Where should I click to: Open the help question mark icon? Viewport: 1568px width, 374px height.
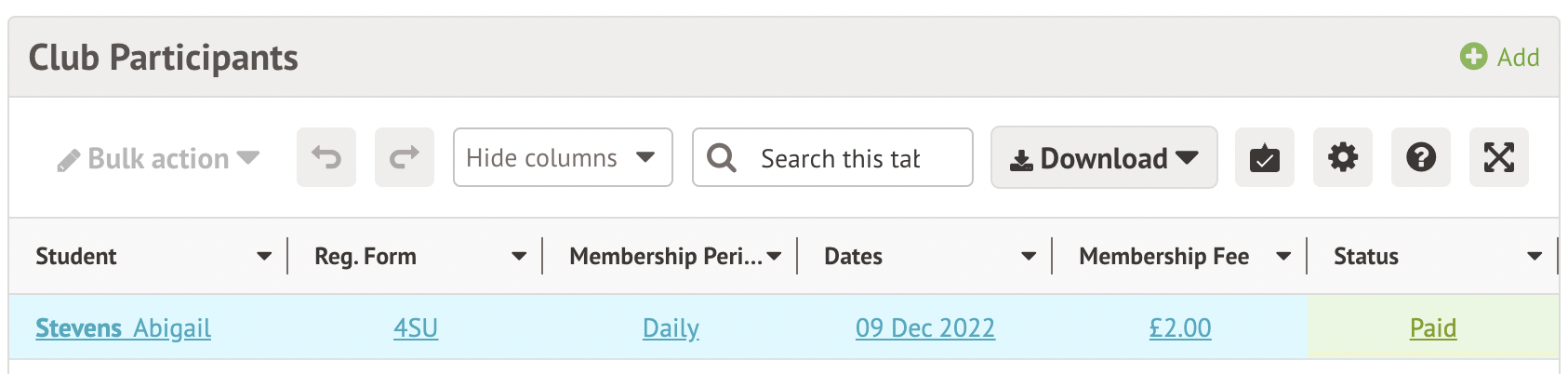(x=1420, y=158)
